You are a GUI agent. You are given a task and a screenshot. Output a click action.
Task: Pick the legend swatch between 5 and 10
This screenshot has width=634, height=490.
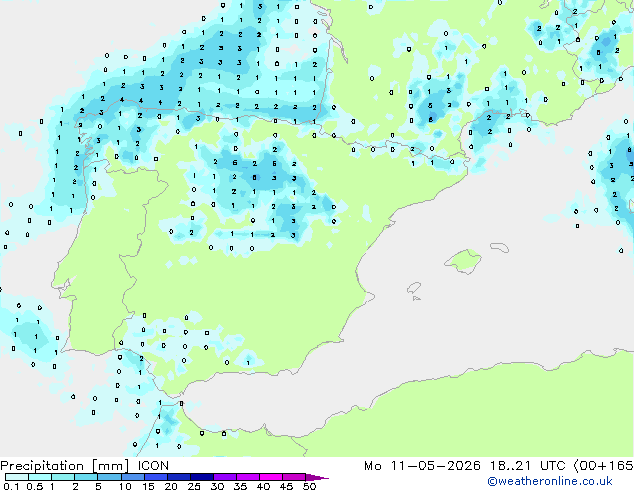(110, 477)
